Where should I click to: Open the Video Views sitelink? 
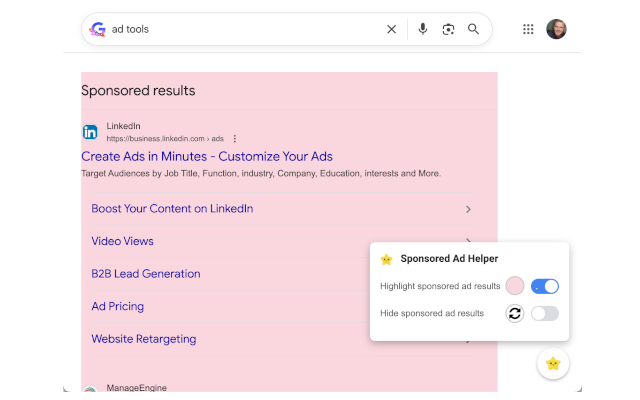point(122,241)
